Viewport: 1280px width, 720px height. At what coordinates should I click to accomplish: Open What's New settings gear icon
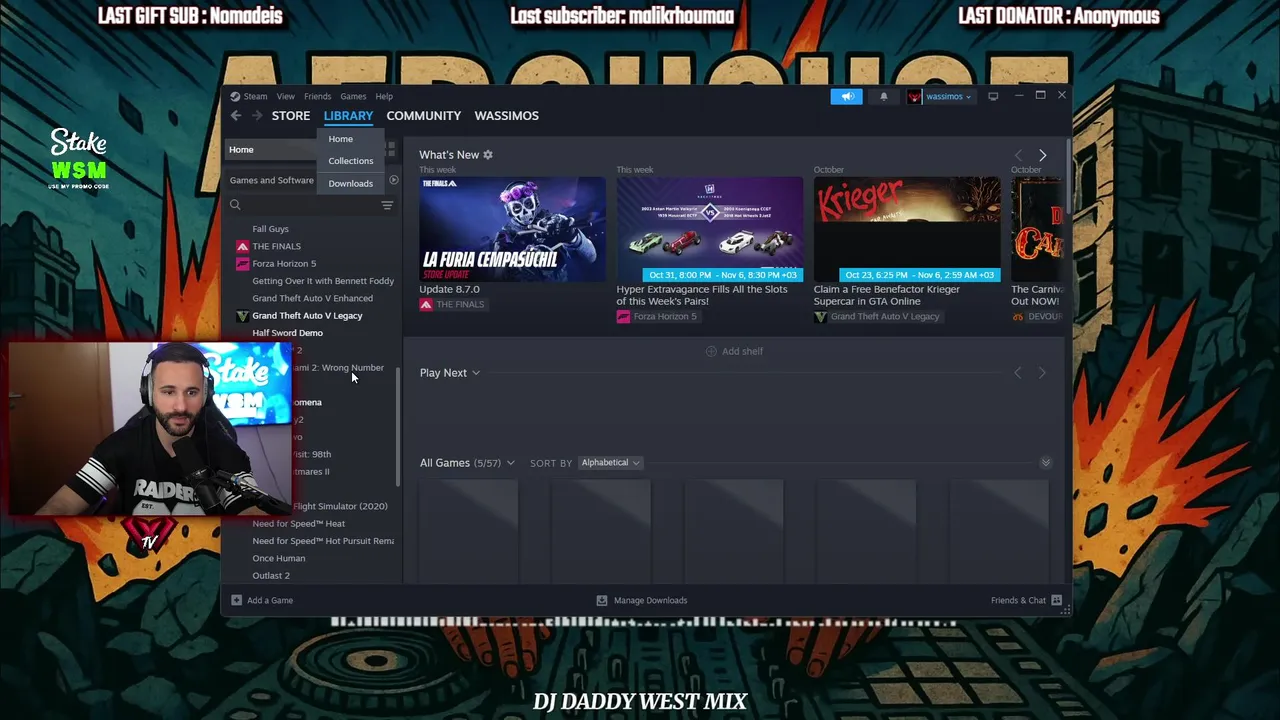click(488, 155)
